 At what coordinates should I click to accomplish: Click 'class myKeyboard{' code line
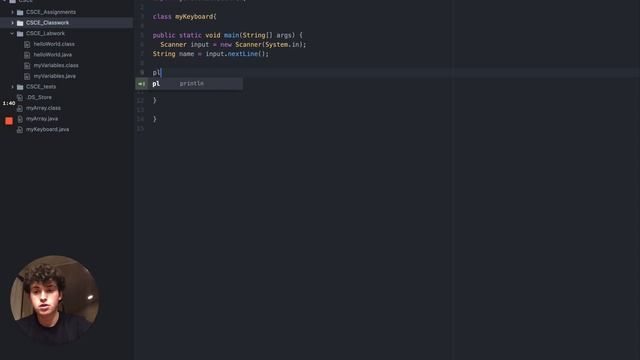coord(184,17)
